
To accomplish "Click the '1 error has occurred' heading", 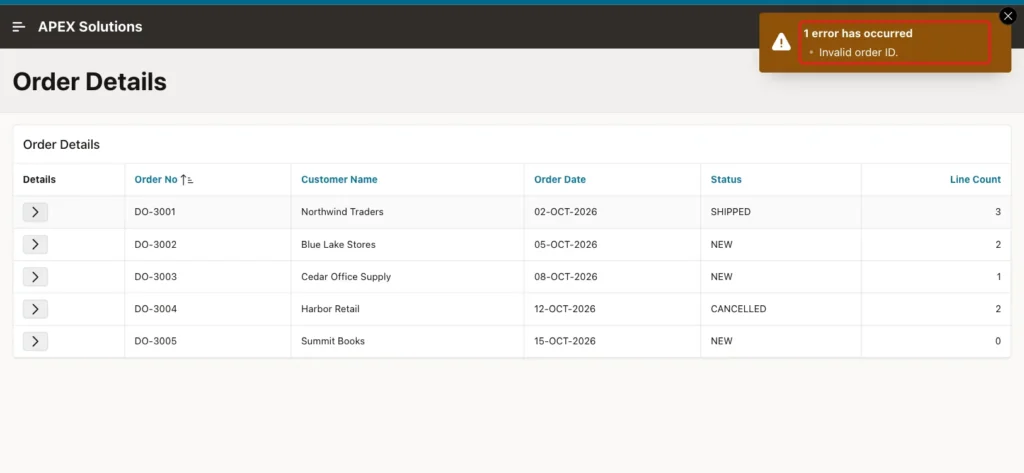I will point(857,33).
